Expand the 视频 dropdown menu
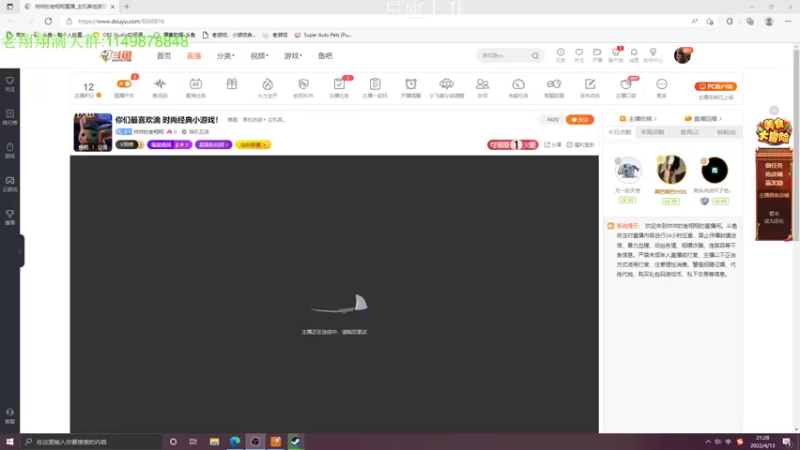 [x=259, y=56]
